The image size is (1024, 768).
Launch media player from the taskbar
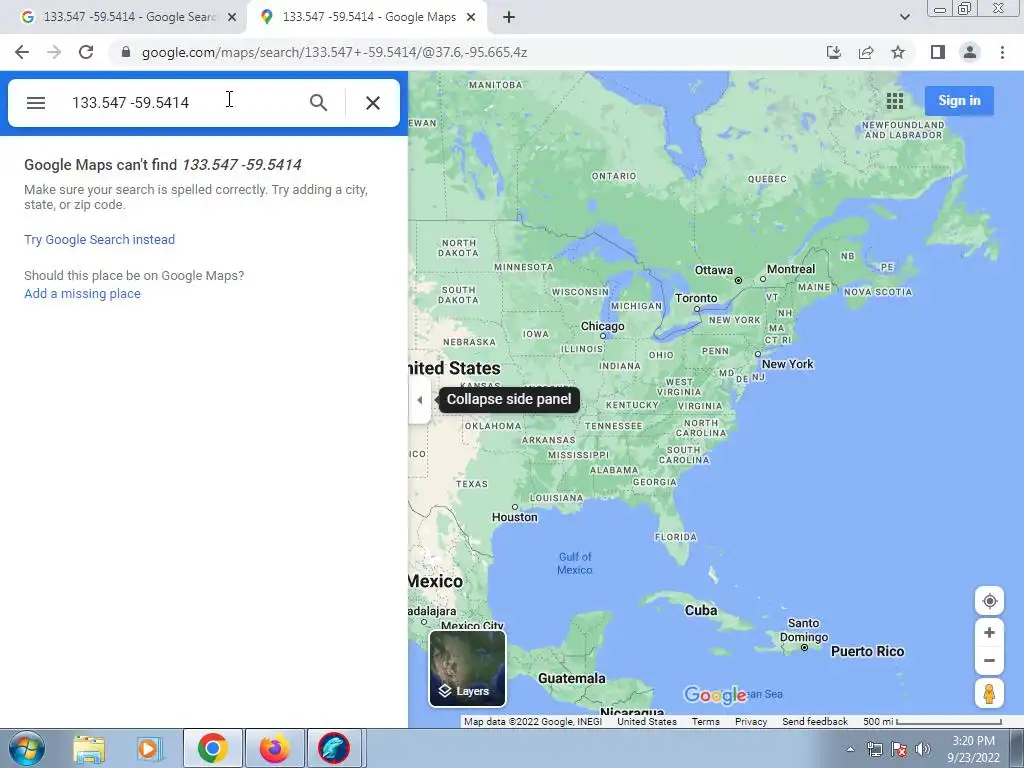pos(149,748)
